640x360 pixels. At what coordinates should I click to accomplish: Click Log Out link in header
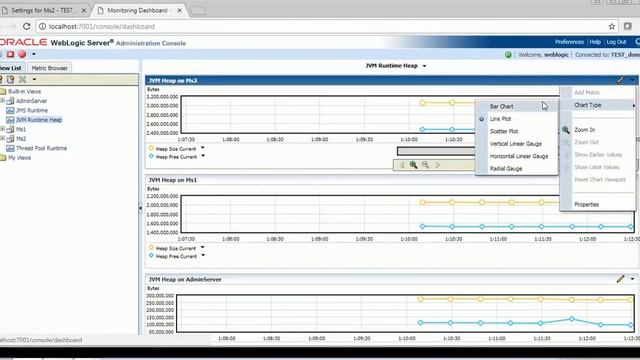(x=616, y=42)
